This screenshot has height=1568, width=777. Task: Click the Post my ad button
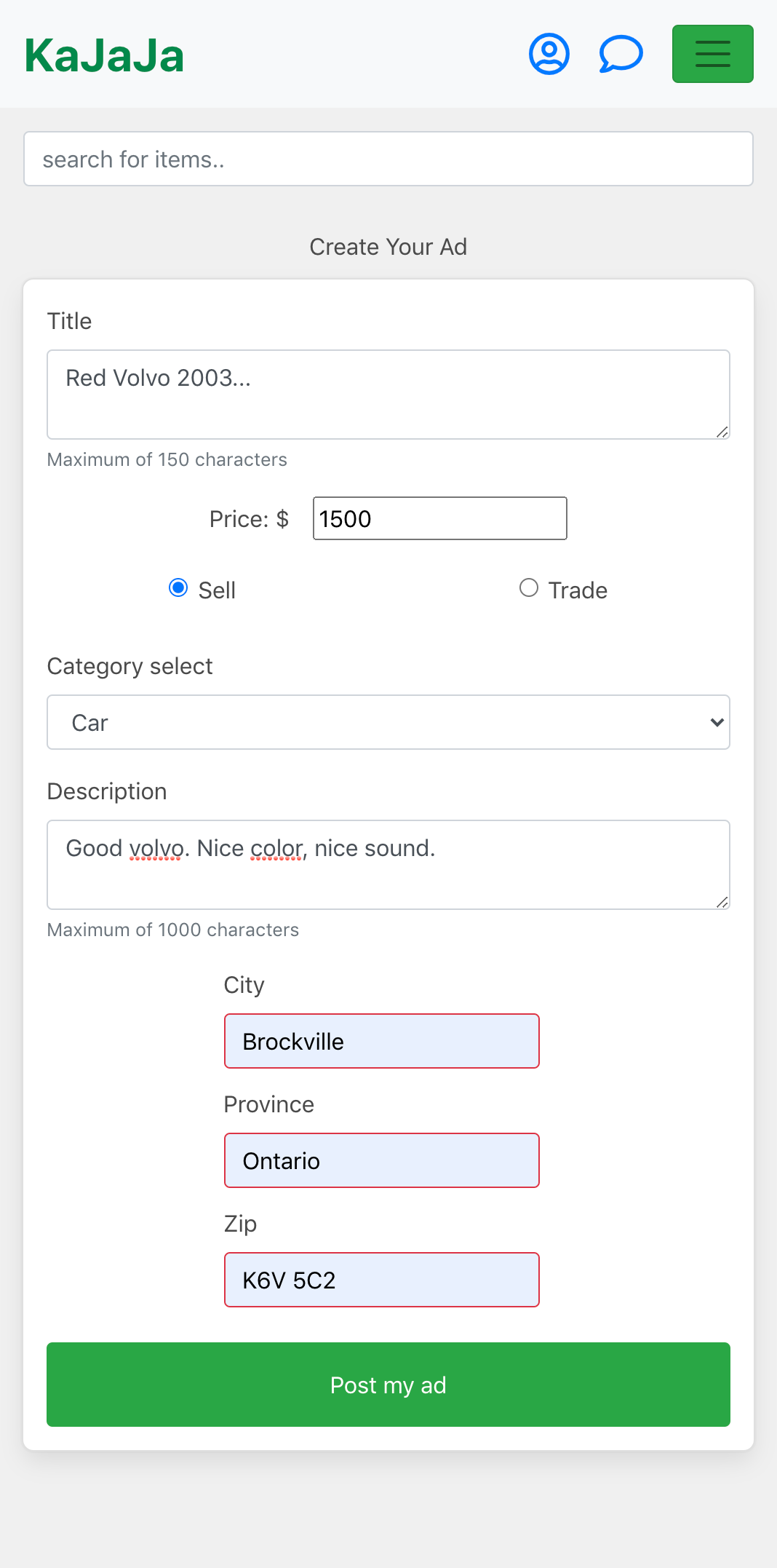[x=388, y=1385]
